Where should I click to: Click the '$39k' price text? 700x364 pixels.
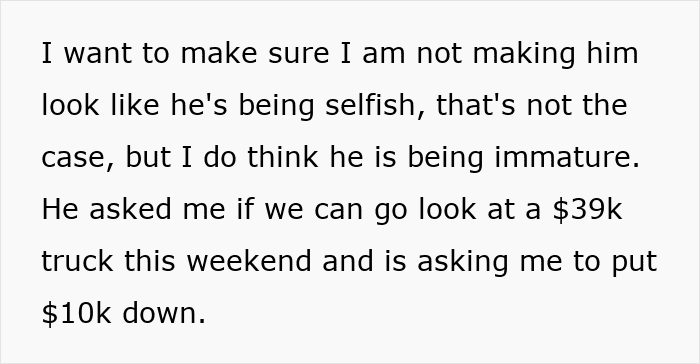pyautogui.click(x=587, y=209)
